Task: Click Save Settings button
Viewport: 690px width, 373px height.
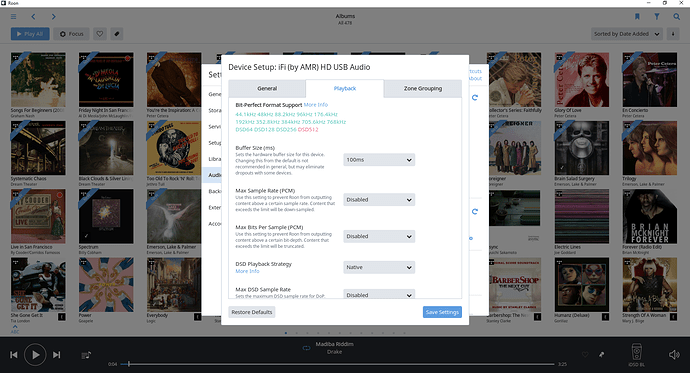Action: (442, 312)
